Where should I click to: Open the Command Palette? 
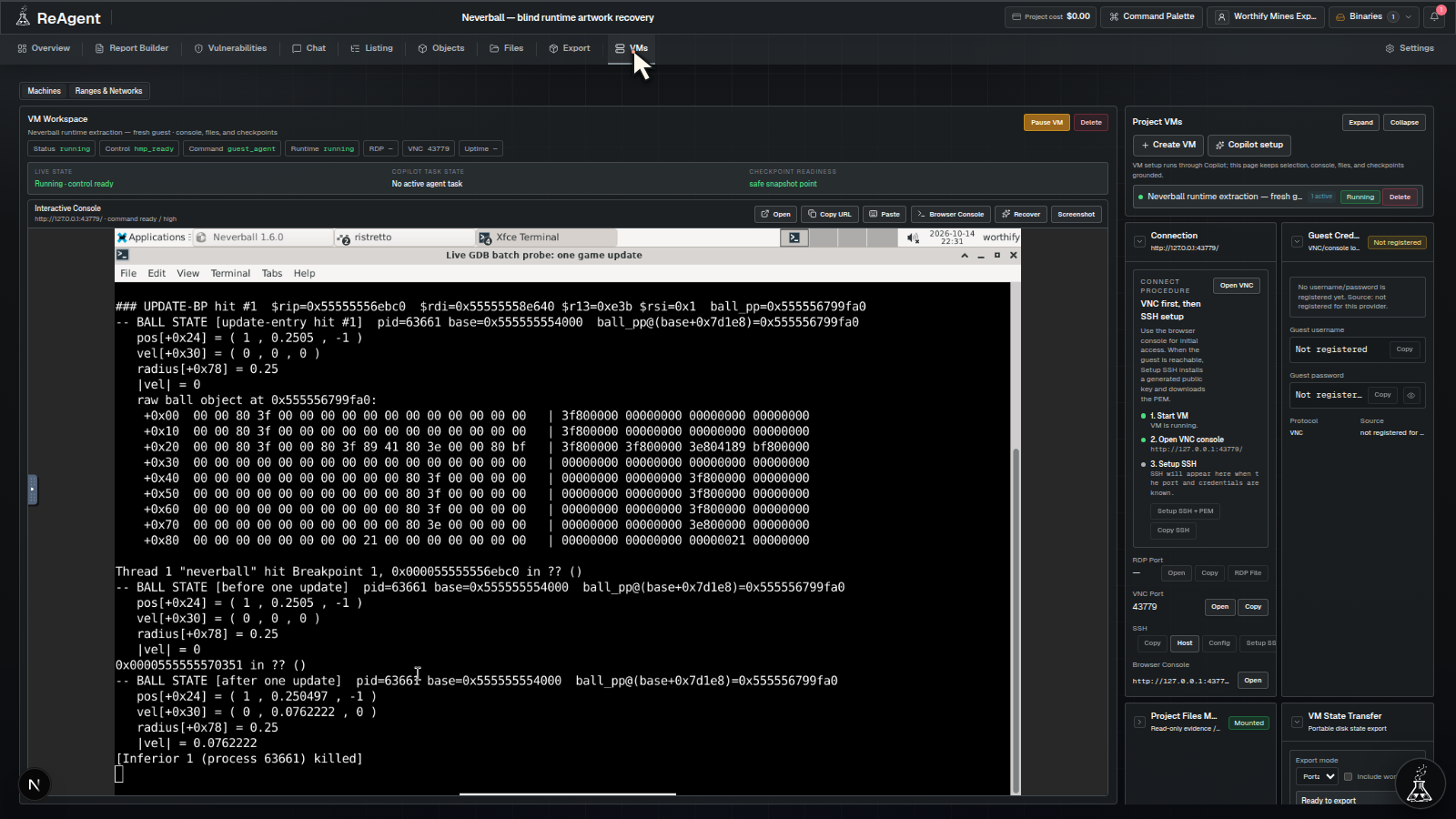tap(1151, 16)
